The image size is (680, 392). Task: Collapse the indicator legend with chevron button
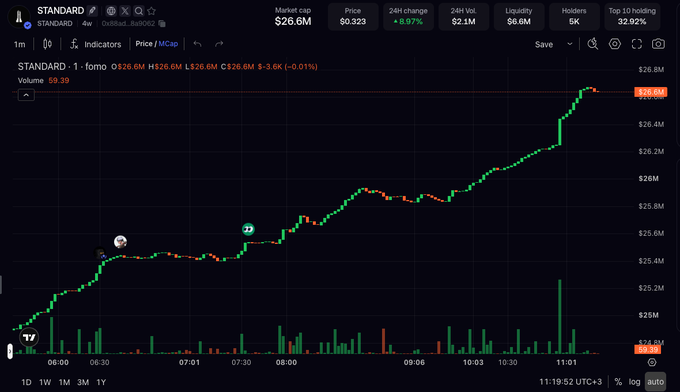(x=26, y=95)
